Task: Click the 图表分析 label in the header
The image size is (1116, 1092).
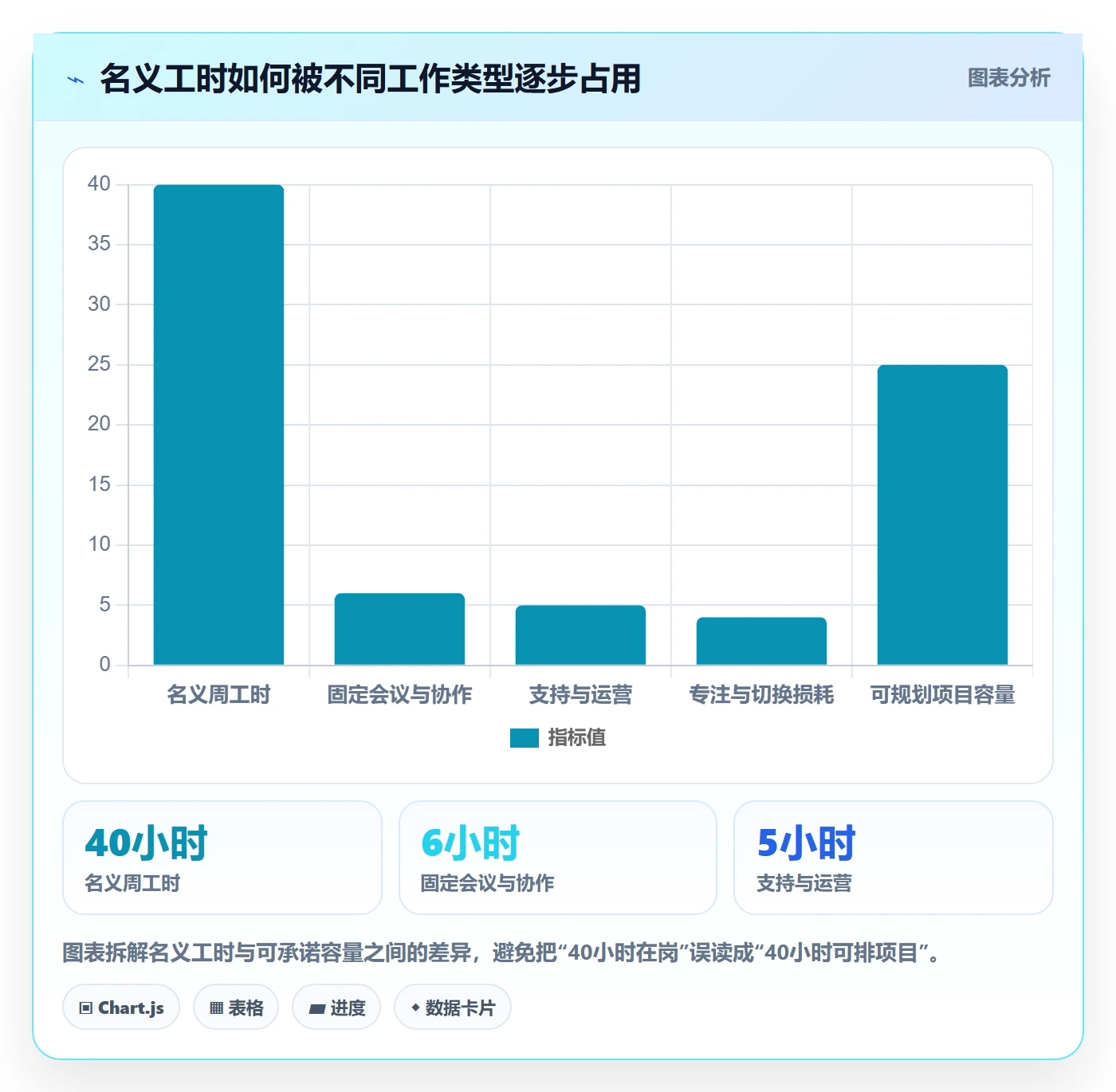Action: [1009, 78]
